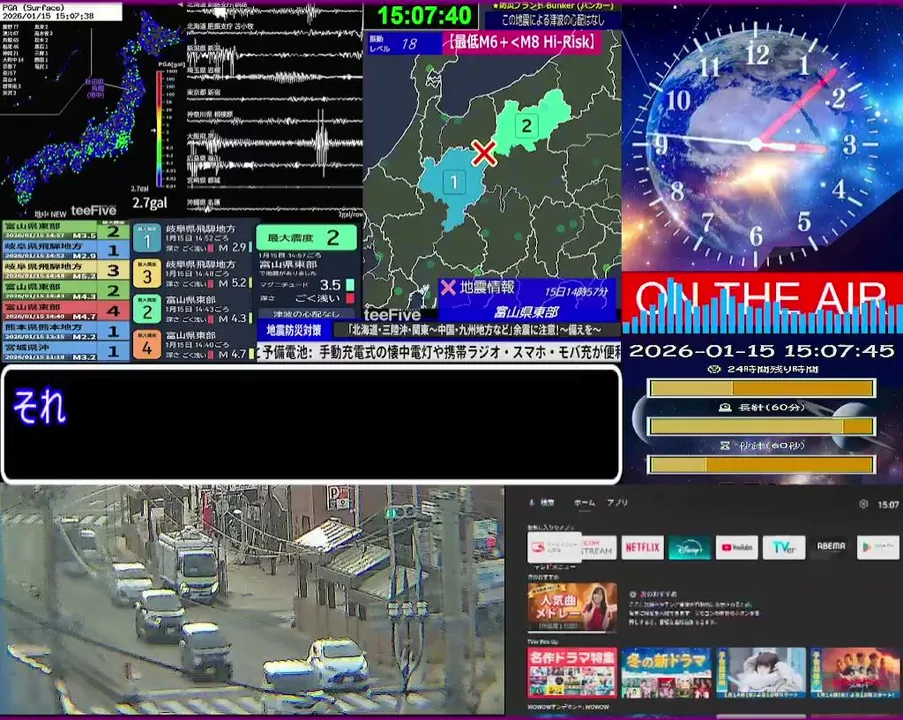Open the YouTube app tile
Image resolution: width=903 pixels, height=720 pixels.
coord(737,547)
